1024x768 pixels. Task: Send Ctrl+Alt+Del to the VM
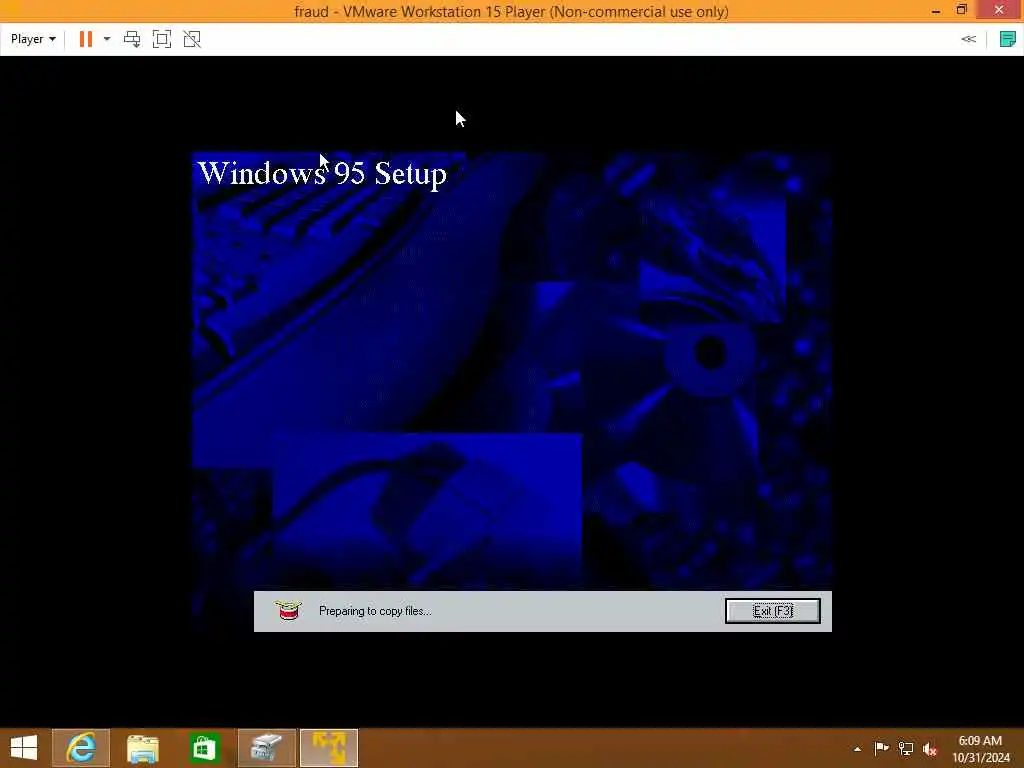tap(132, 39)
